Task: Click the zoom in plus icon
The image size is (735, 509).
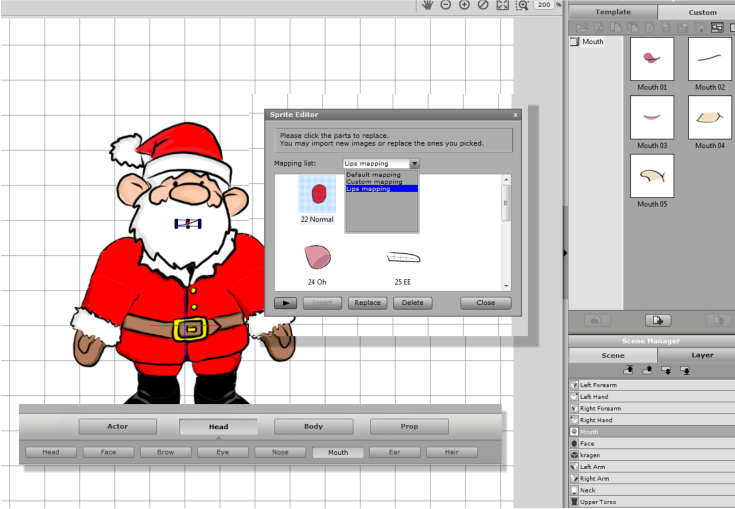Action: pyautogui.click(x=464, y=5)
